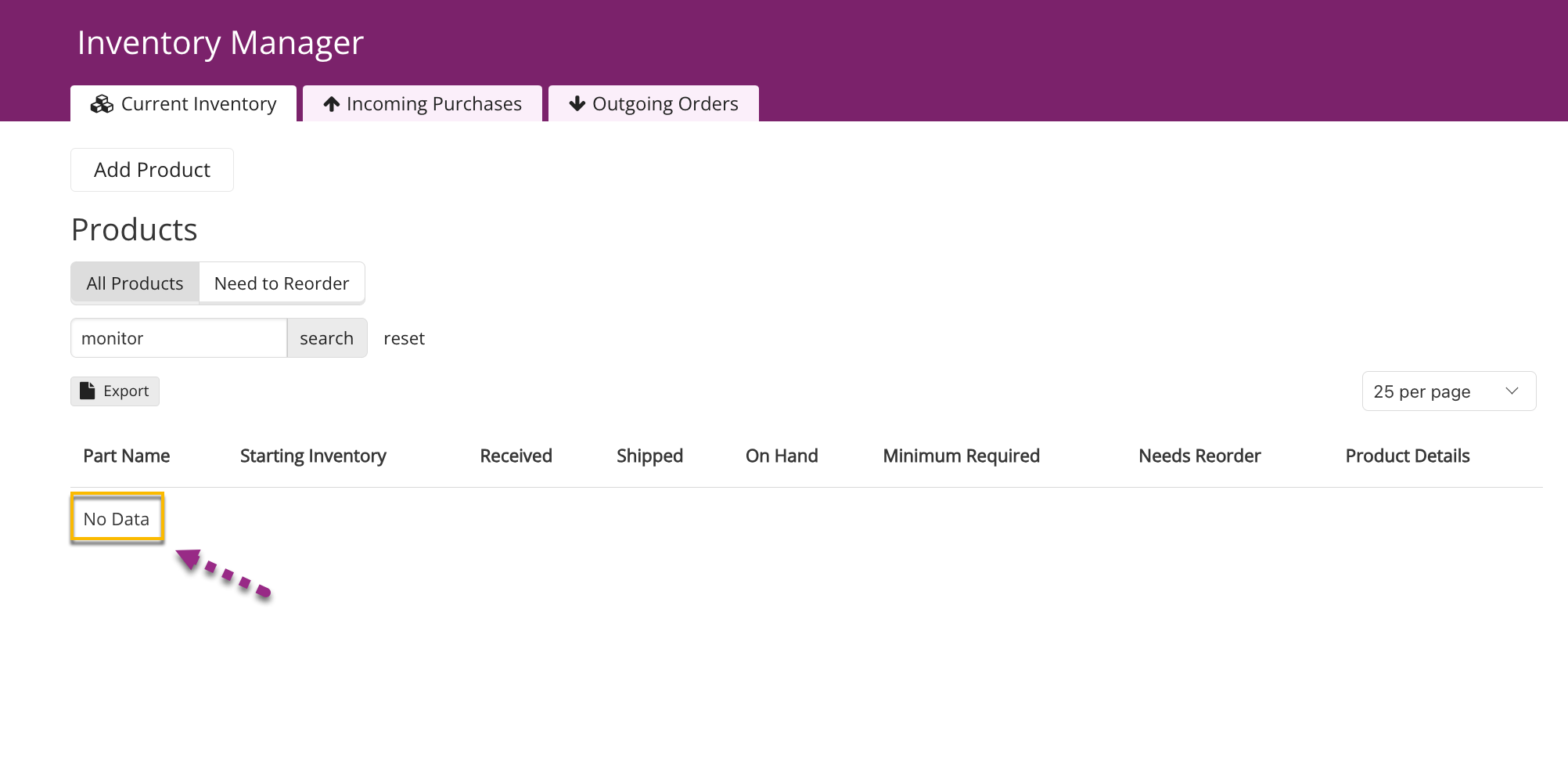Click the chevron in the per page selector
This screenshot has width=1568, height=775.
click(1512, 391)
